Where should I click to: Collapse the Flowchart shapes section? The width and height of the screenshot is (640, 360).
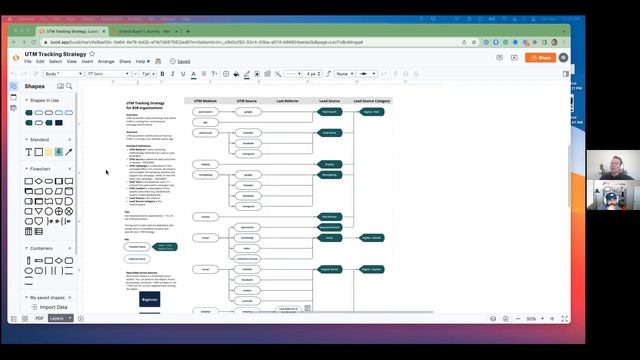coord(27,169)
